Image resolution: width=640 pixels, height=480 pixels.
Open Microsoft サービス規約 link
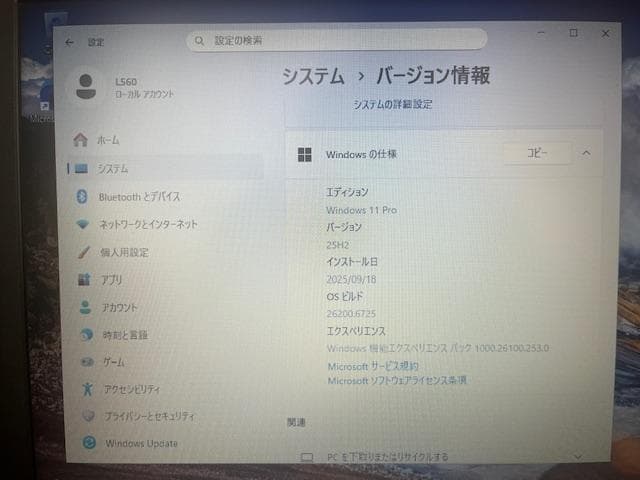tap(373, 366)
